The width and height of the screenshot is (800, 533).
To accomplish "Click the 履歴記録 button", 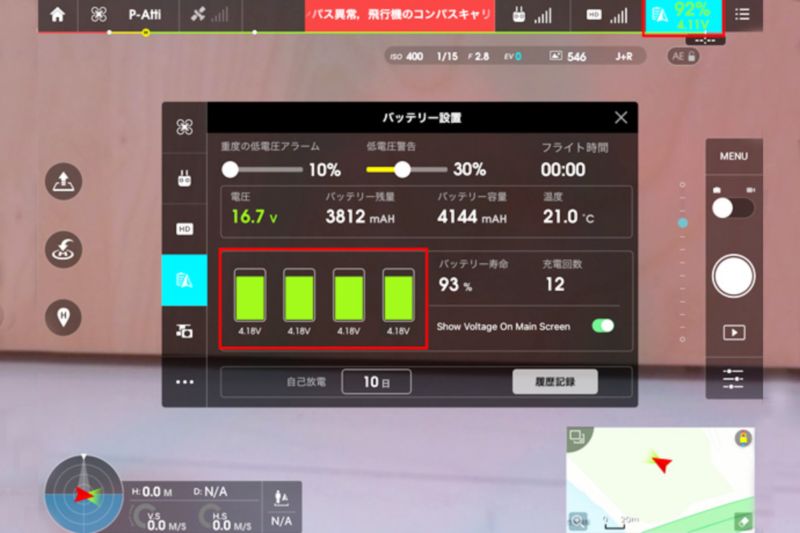I will point(555,381).
